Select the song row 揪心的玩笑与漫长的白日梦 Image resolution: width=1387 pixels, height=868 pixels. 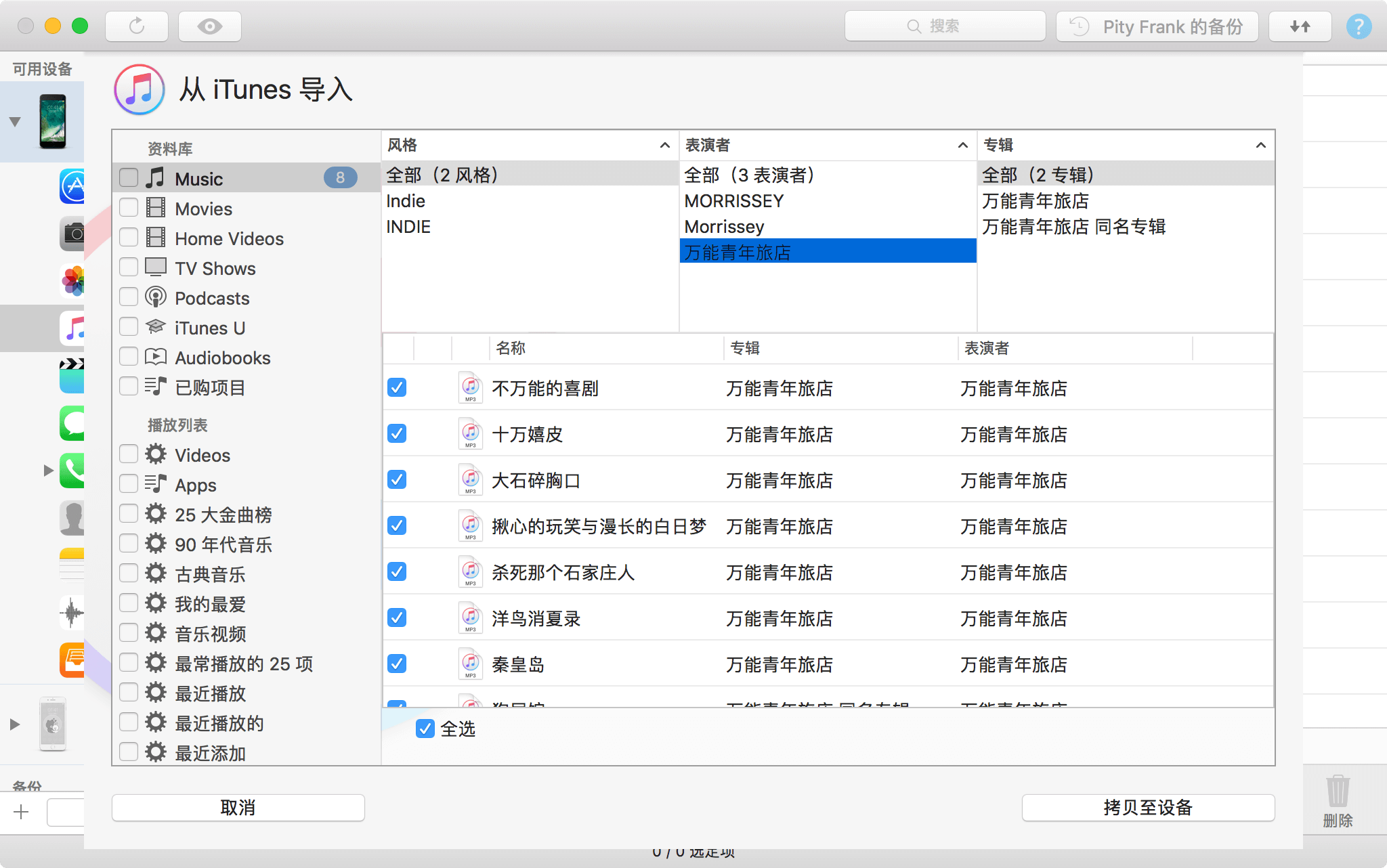[x=828, y=526]
